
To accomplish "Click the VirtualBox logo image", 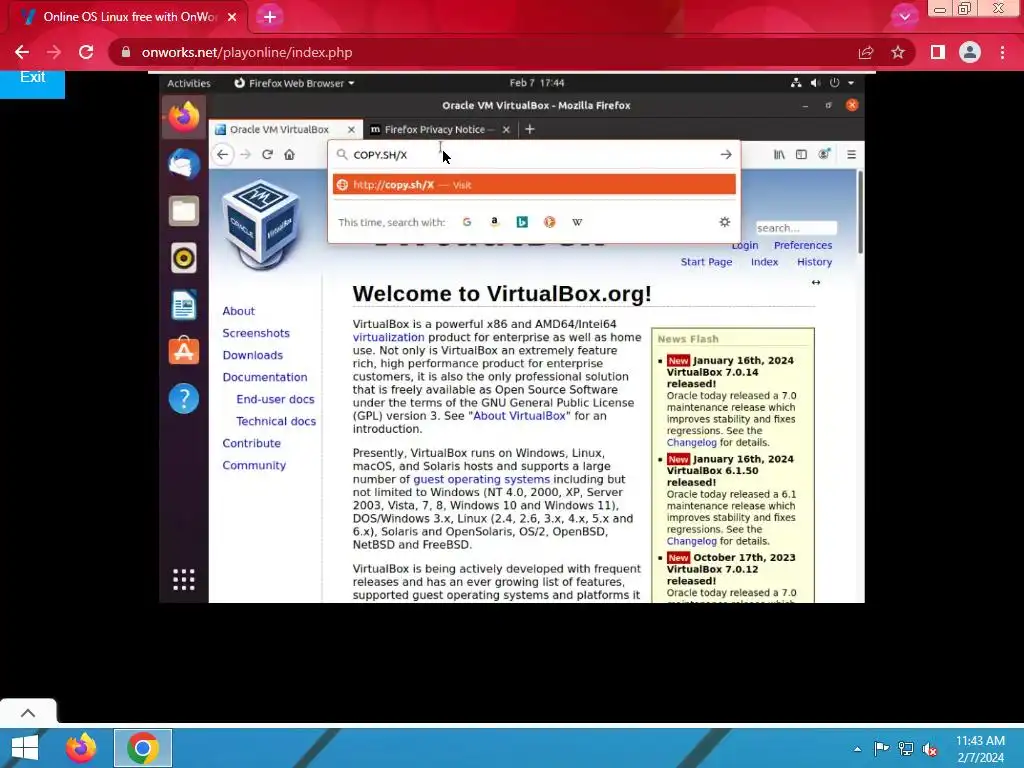I will pos(261,225).
